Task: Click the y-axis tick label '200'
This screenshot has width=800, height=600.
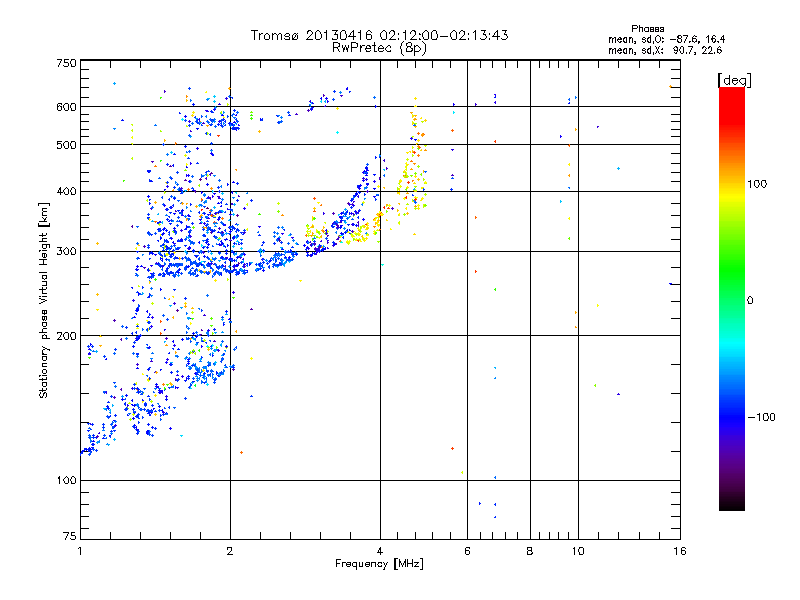Action: (66, 336)
